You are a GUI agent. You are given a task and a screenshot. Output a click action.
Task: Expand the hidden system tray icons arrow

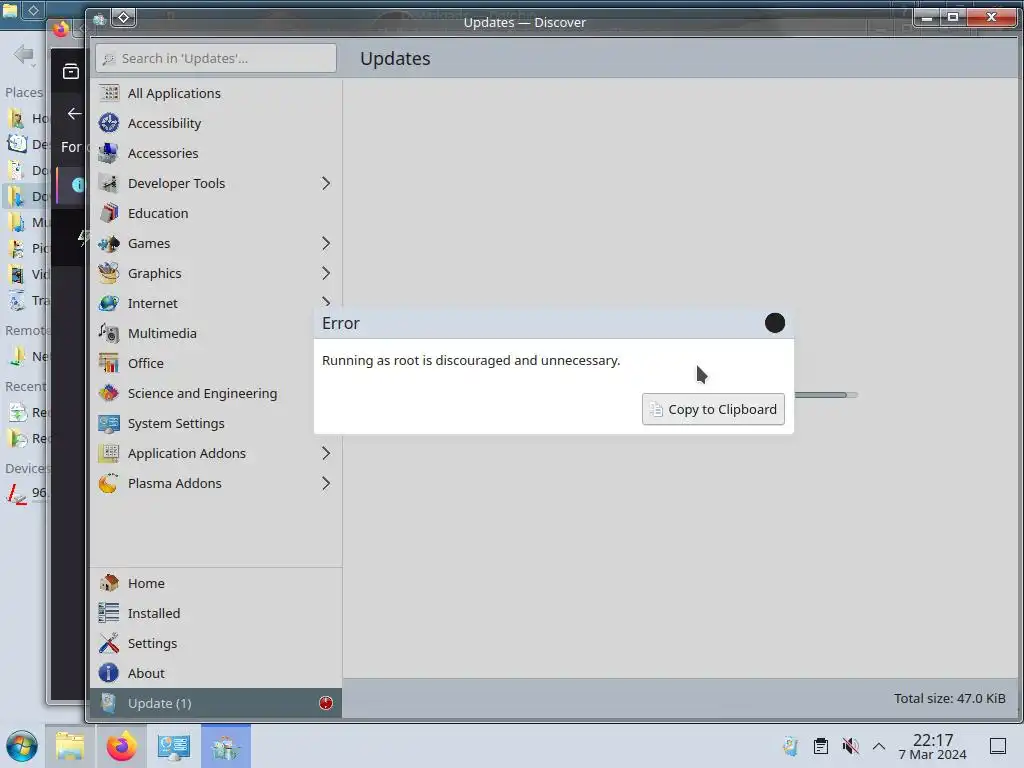click(x=879, y=746)
